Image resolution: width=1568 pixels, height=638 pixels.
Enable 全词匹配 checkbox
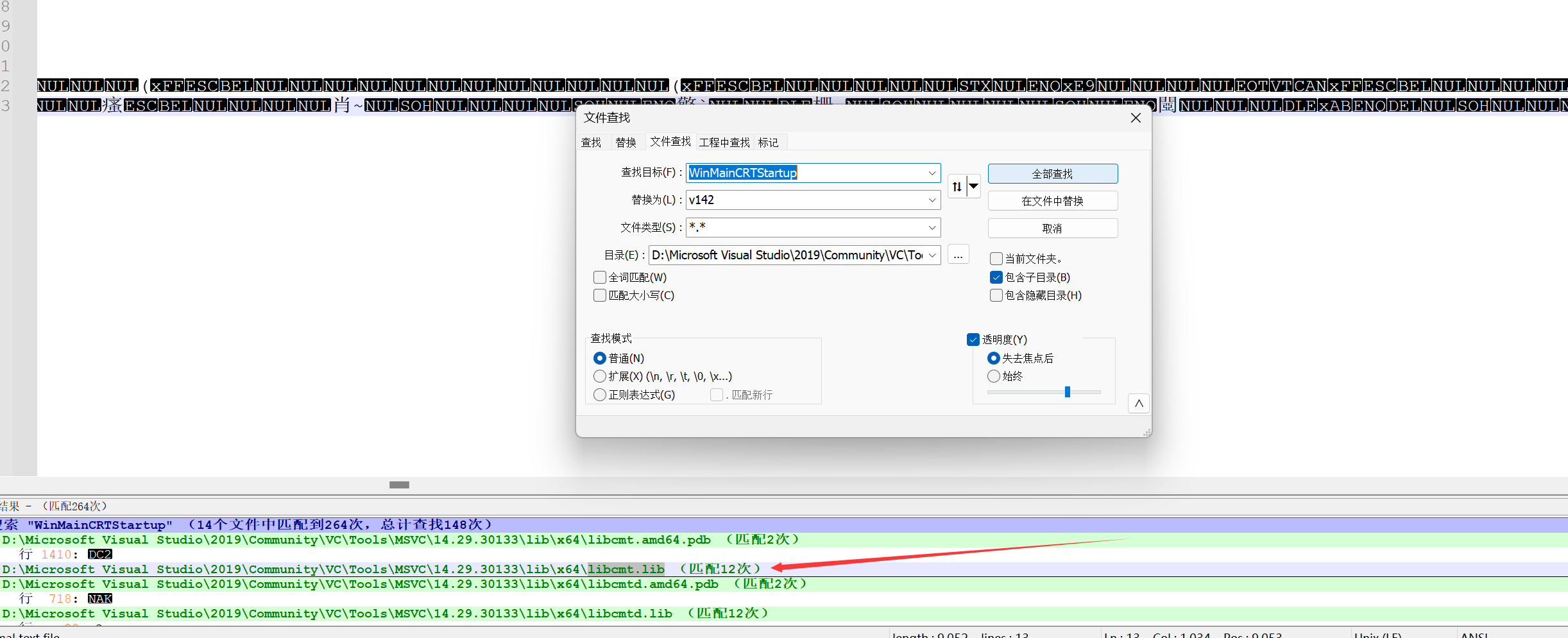coord(600,277)
